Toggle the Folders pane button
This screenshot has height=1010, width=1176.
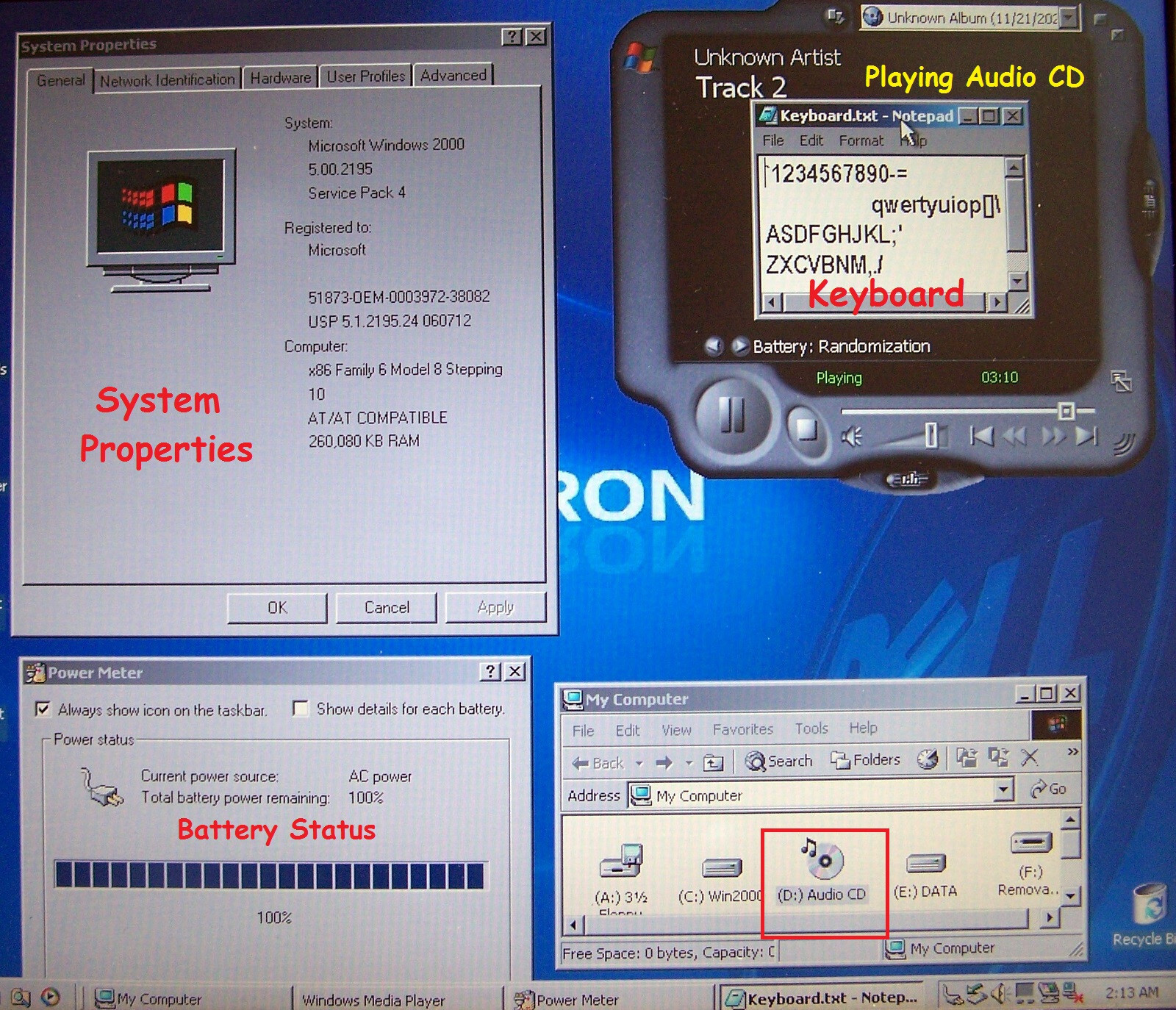865,759
